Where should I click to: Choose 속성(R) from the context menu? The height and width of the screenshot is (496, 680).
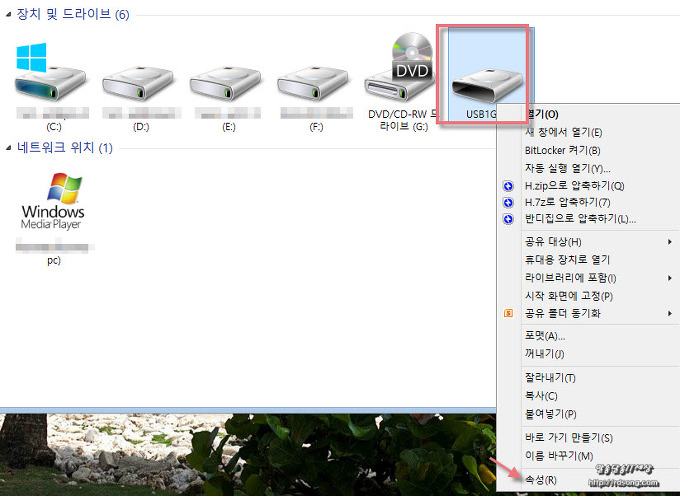tap(541, 480)
